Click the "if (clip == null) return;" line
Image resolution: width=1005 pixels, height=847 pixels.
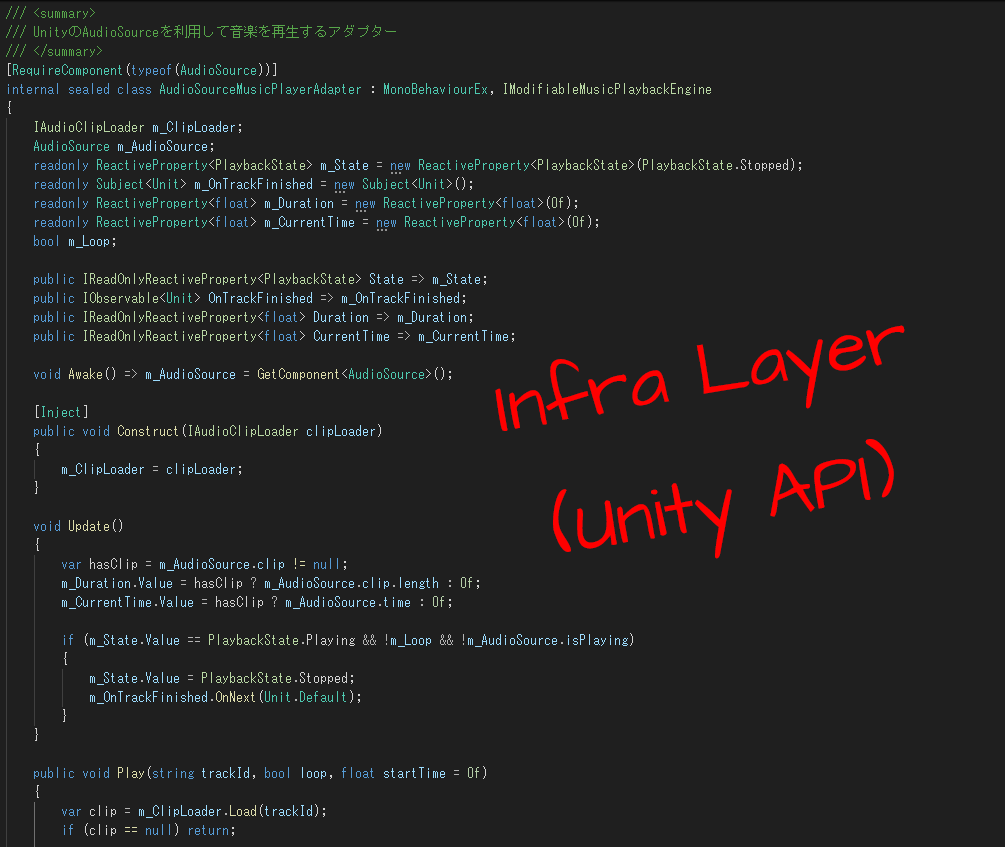tap(148, 830)
